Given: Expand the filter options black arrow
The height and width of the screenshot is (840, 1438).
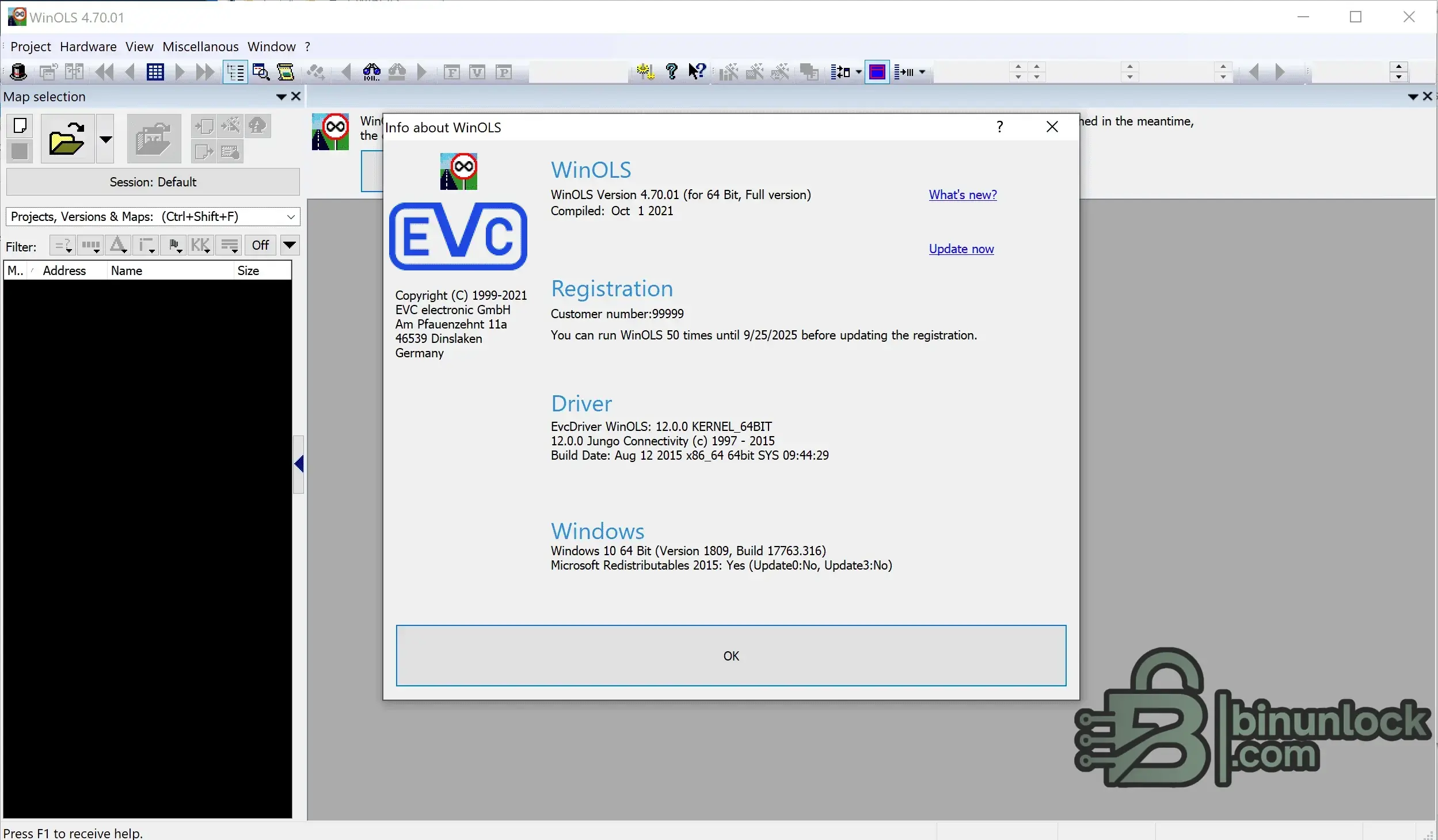Looking at the screenshot, I should pyautogui.click(x=290, y=246).
